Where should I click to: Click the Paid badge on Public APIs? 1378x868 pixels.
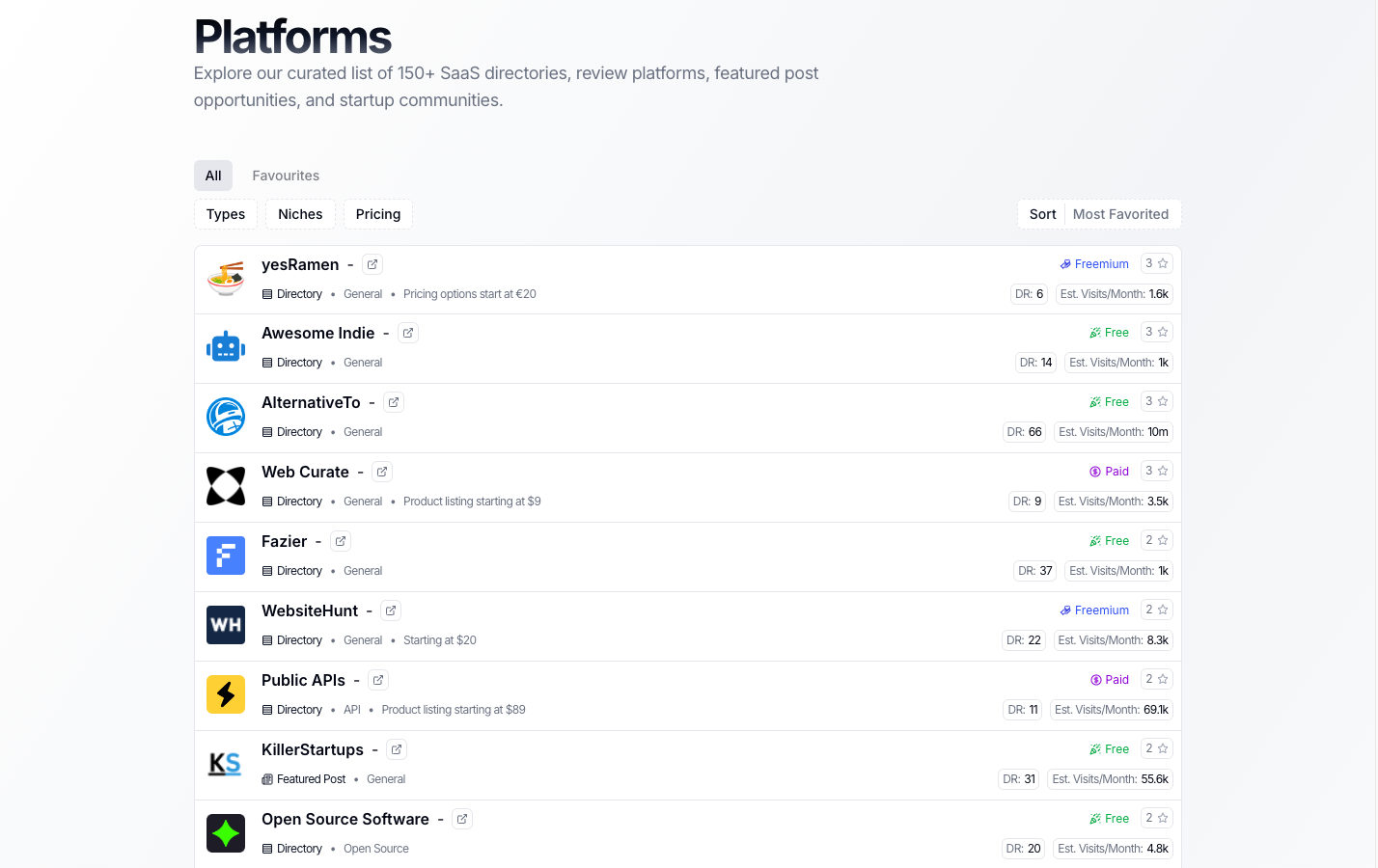(1109, 680)
